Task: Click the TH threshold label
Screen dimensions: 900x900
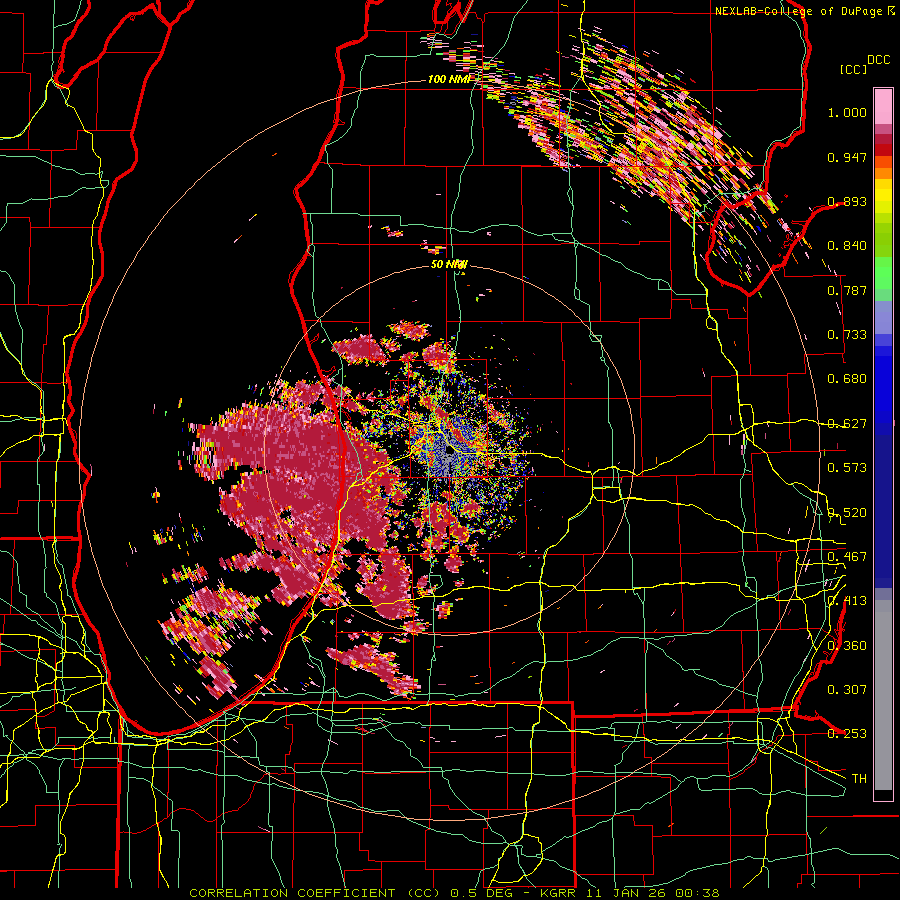Action: click(859, 779)
